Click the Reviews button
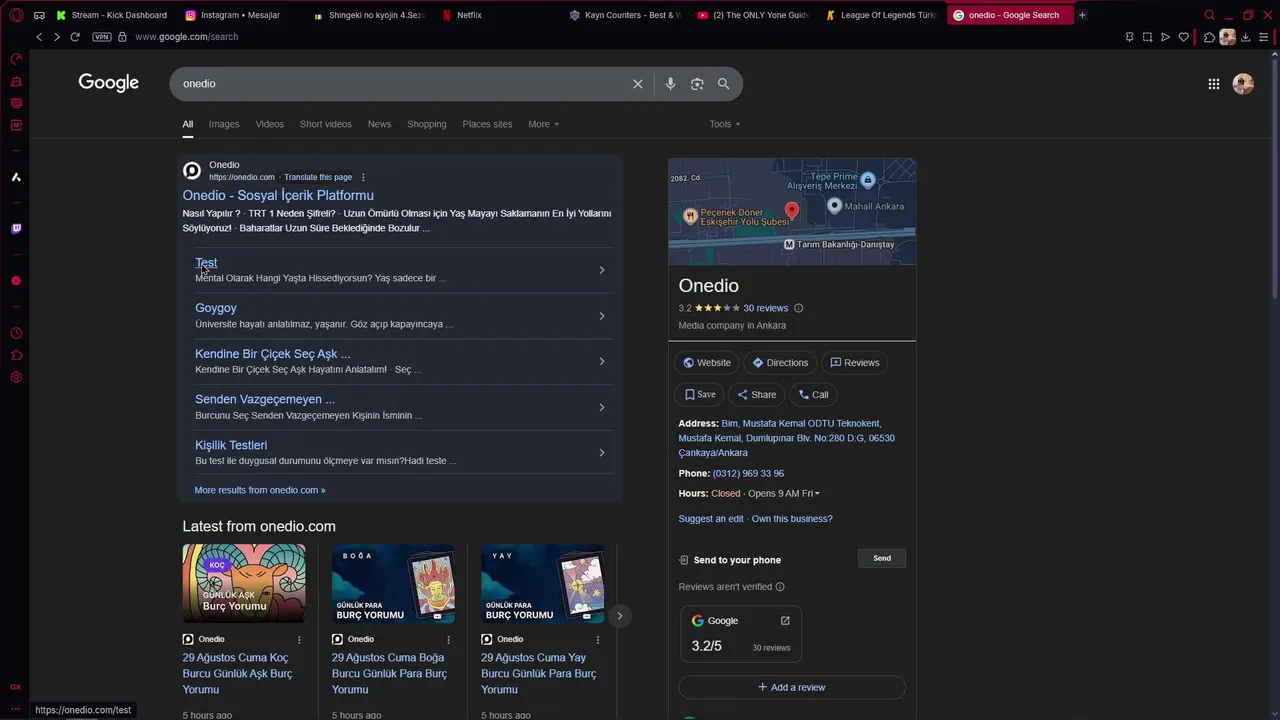This screenshot has width=1280, height=720. 855,363
